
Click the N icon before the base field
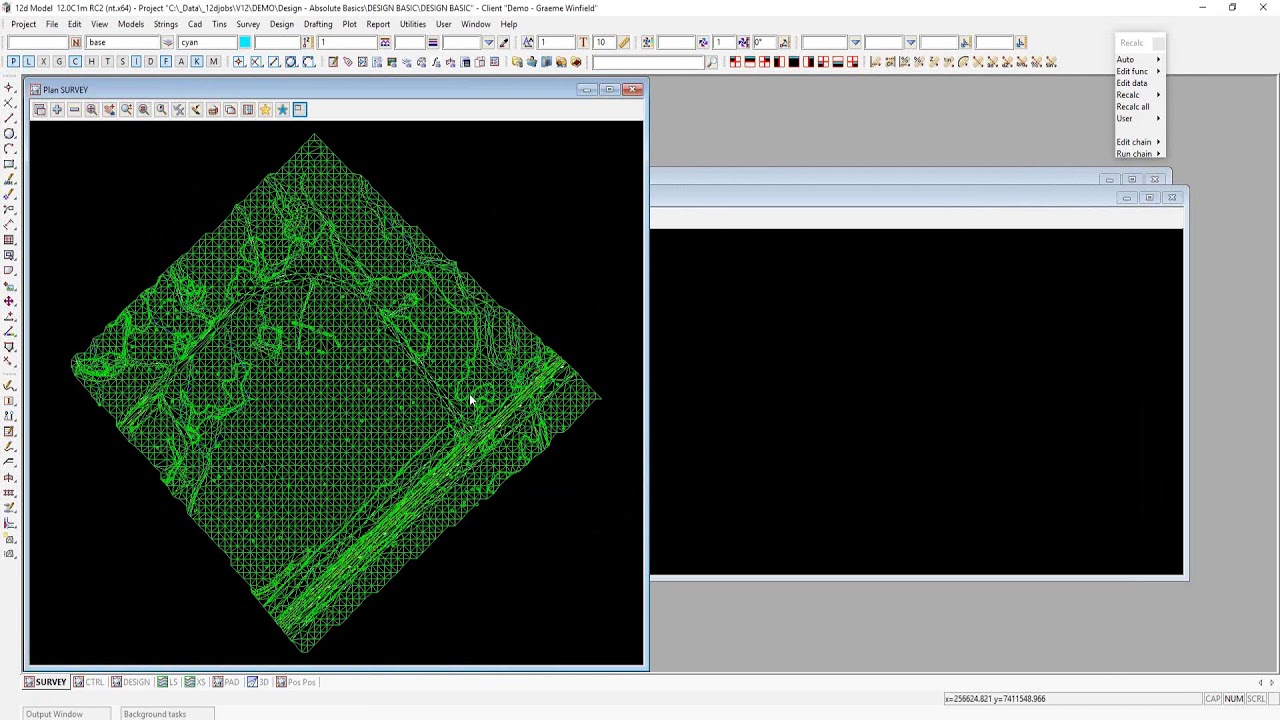[x=75, y=42]
